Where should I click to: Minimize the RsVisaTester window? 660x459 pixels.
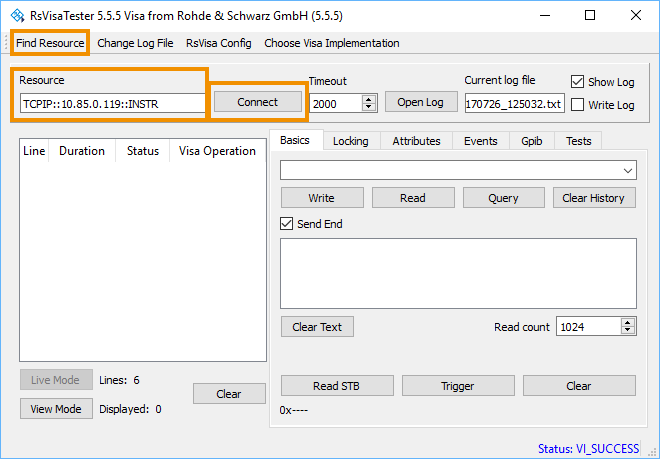click(545, 16)
